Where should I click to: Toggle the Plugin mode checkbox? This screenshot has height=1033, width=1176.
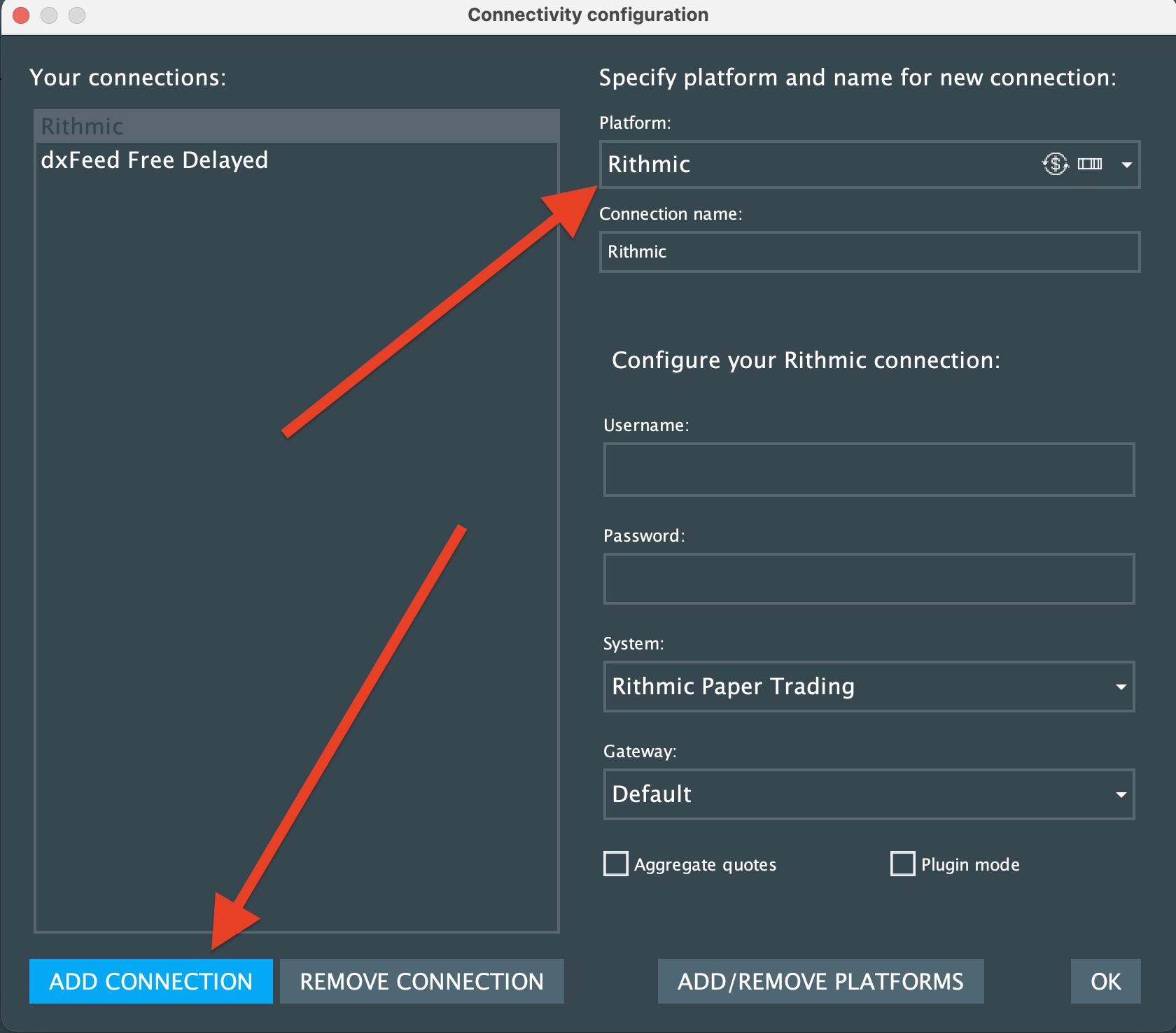(903, 864)
